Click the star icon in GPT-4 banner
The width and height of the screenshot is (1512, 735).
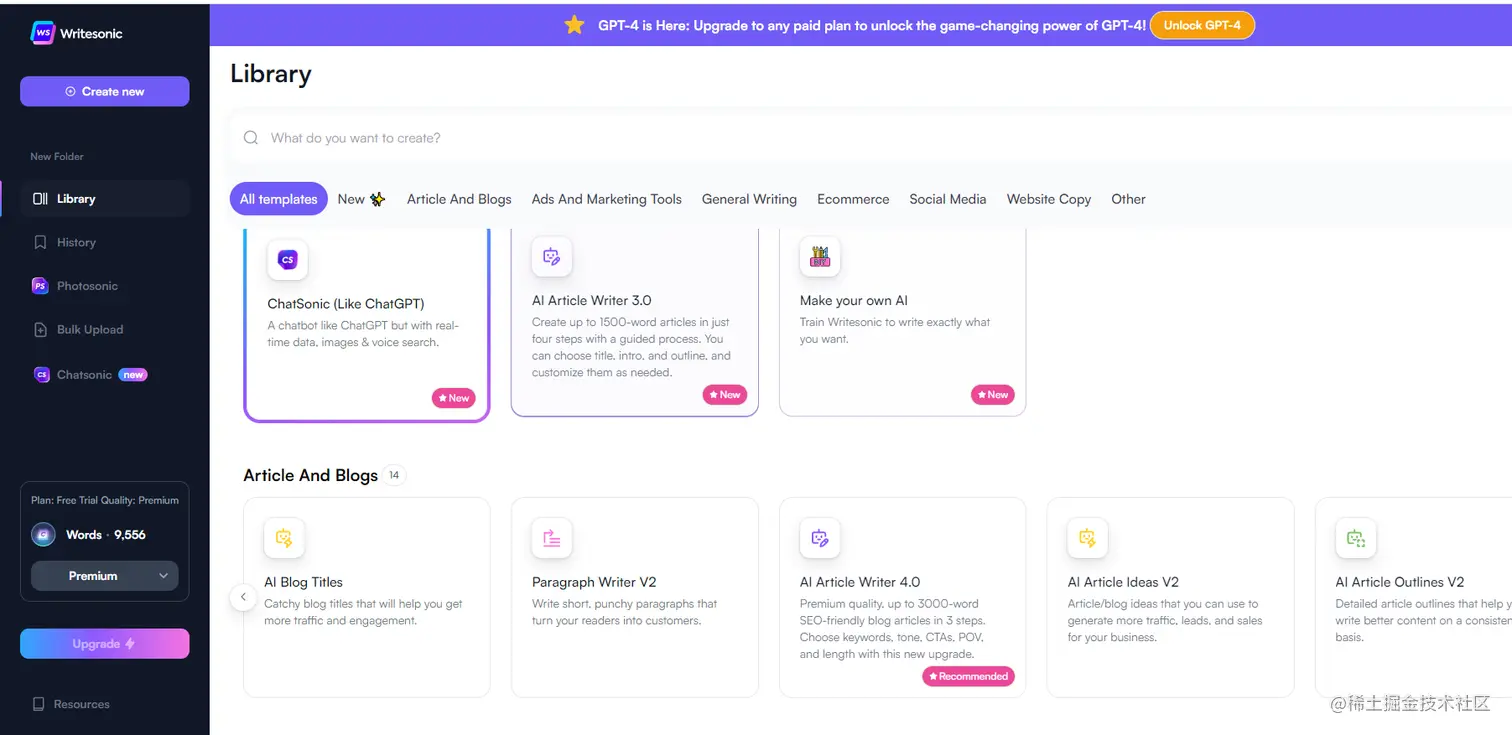point(574,25)
